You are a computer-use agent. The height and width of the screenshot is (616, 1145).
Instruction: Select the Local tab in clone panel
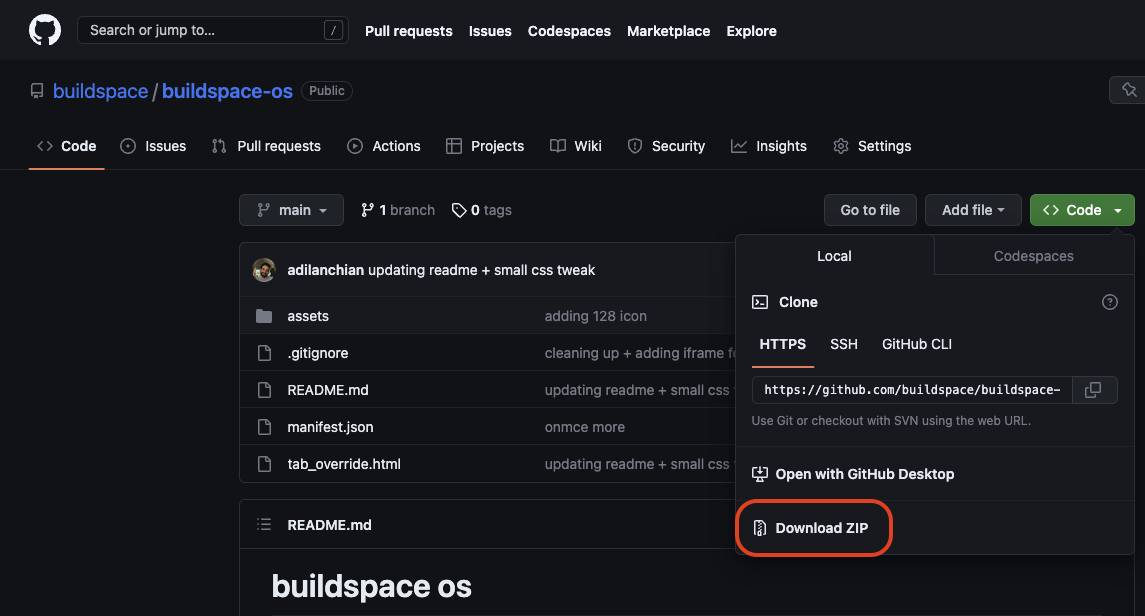click(835, 256)
